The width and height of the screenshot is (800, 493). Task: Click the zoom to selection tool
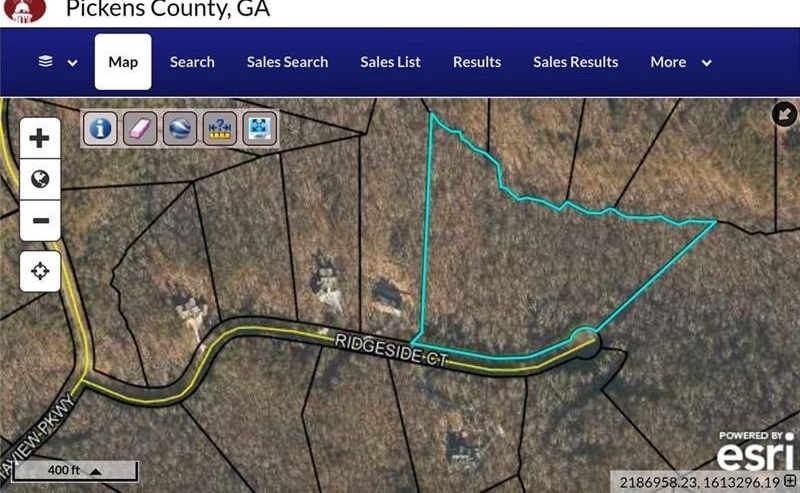coord(260,128)
